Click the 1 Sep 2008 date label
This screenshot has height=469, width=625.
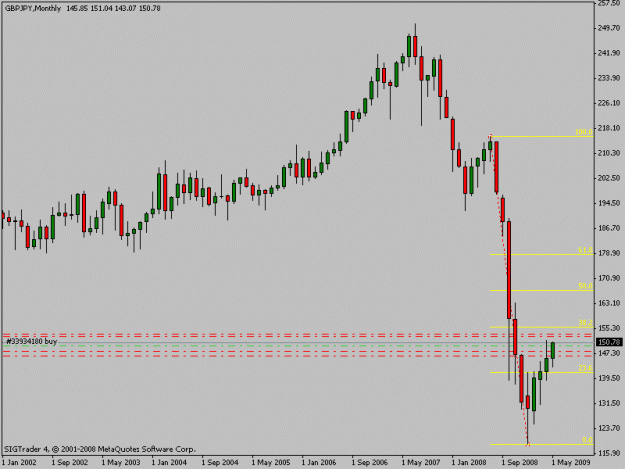[520, 463]
